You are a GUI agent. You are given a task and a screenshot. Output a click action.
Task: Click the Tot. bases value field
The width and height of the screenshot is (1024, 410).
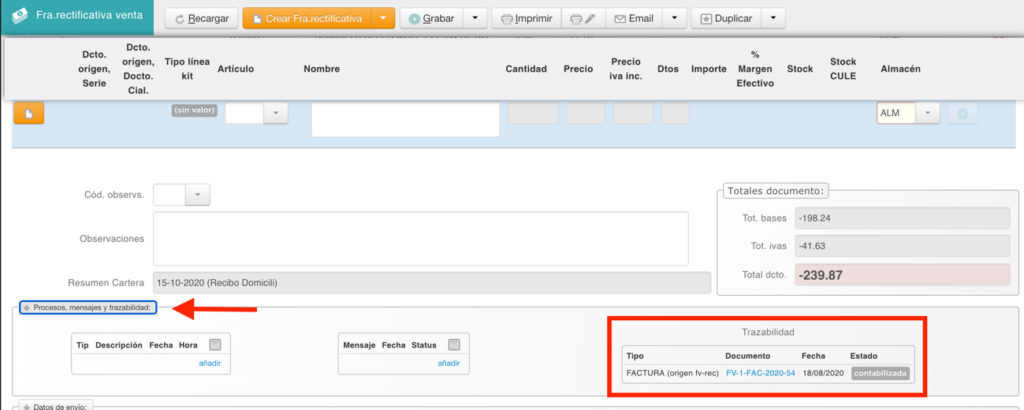[902, 218]
